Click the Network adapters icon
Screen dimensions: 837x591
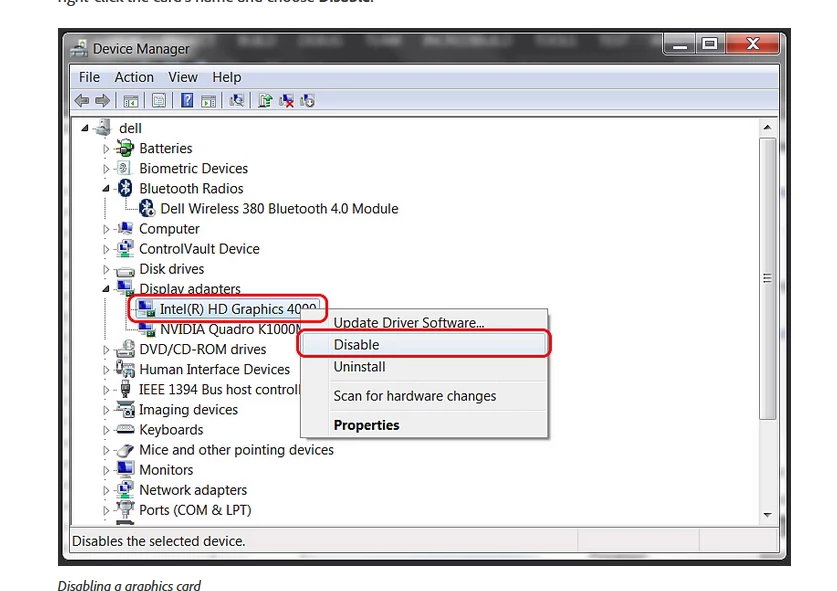tap(125, 490)
